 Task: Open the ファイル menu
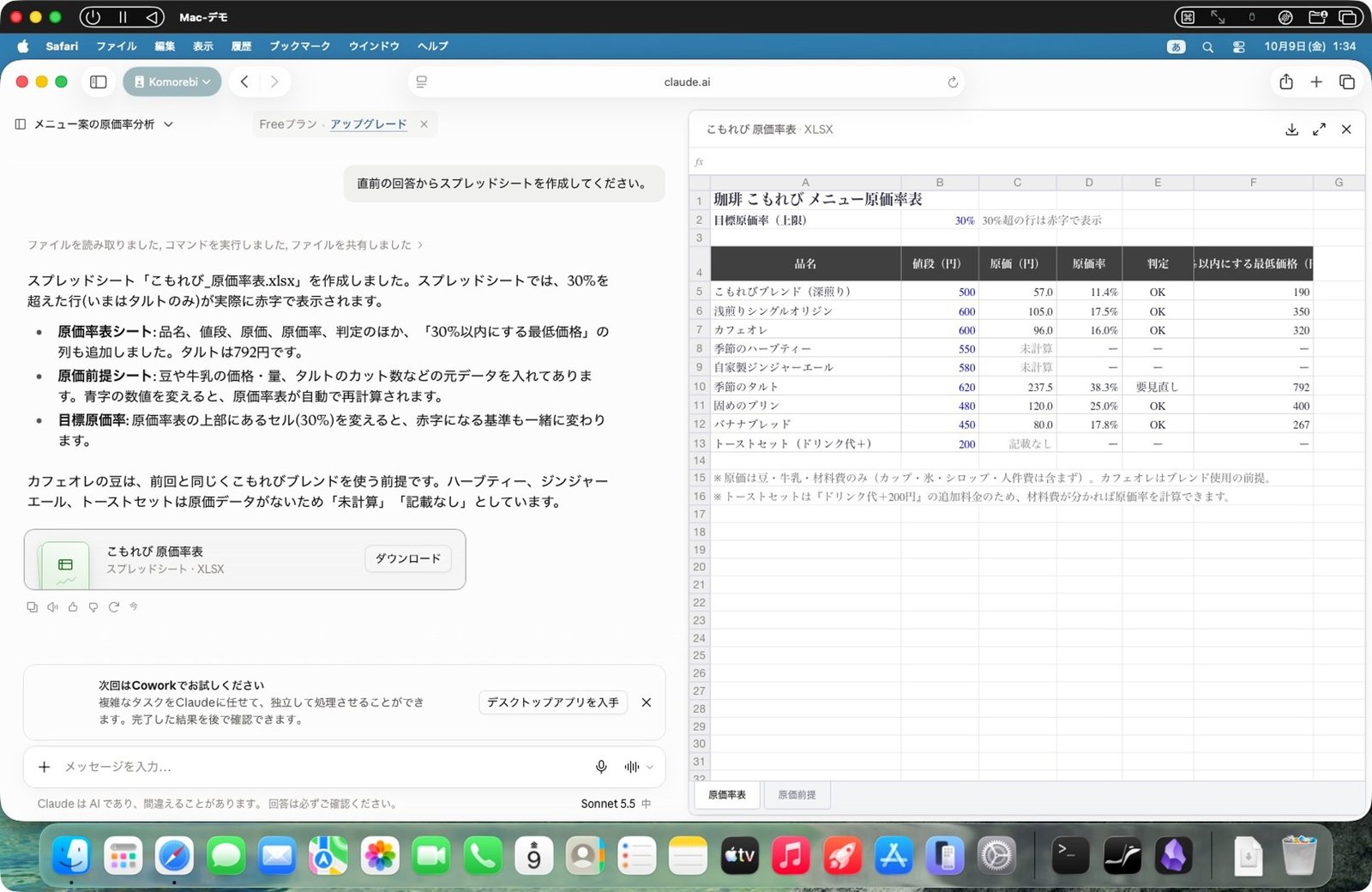(x=117, y=46)
